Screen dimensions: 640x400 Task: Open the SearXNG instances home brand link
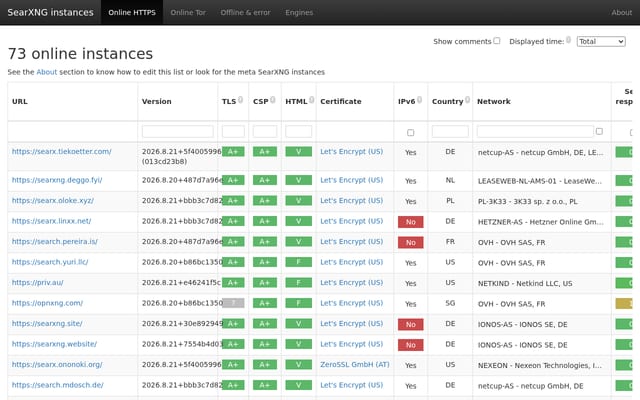click(x=50, y=12)
